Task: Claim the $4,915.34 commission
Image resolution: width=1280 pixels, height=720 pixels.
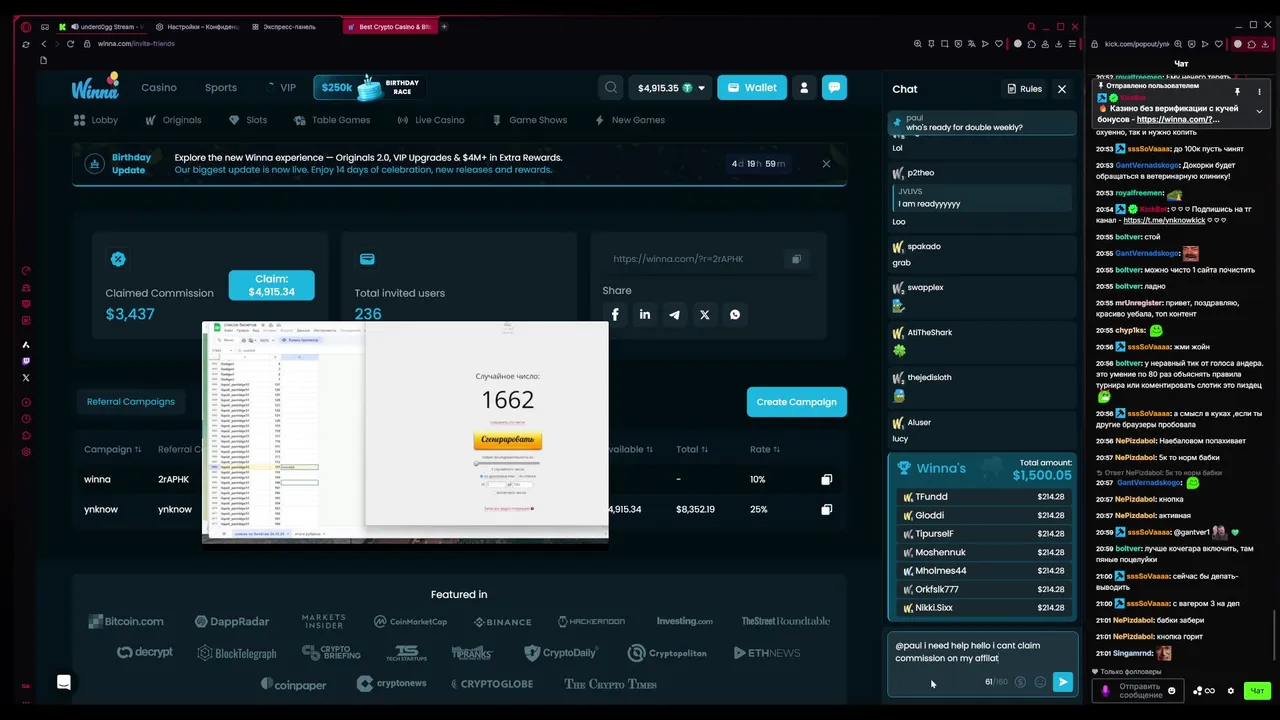Action: [271, 285]
